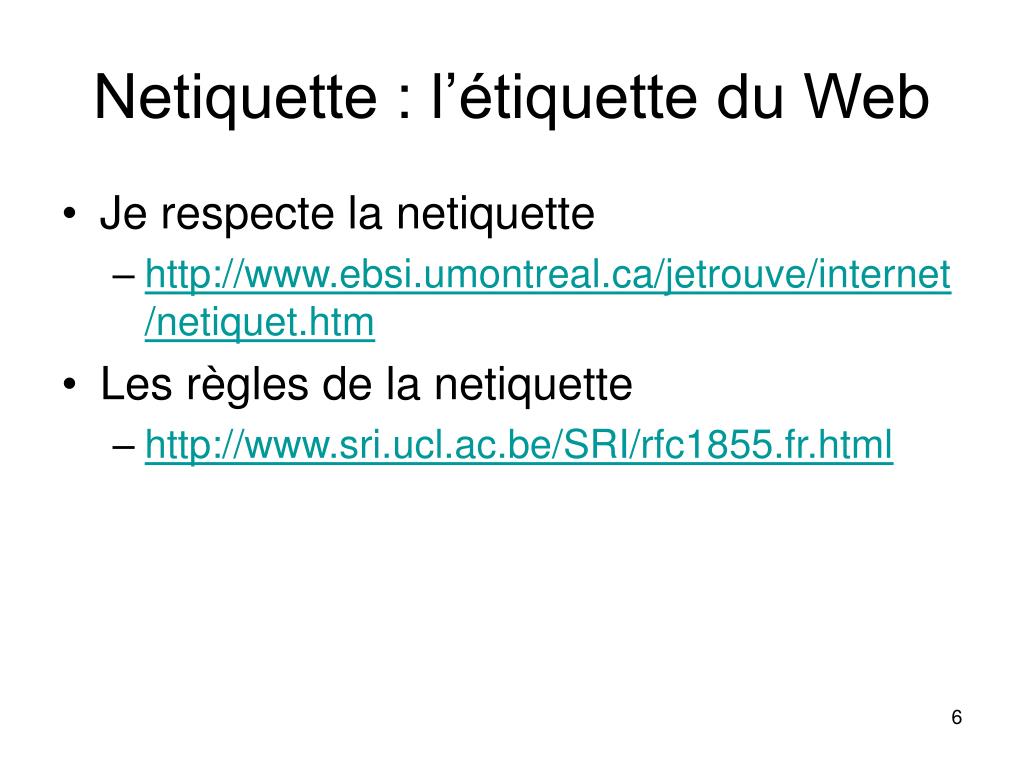This screenshot has width=1024, height=768.
Task: Open the ebsi.umontreal.ca jetrouve internet link
Action: point(547,275)
